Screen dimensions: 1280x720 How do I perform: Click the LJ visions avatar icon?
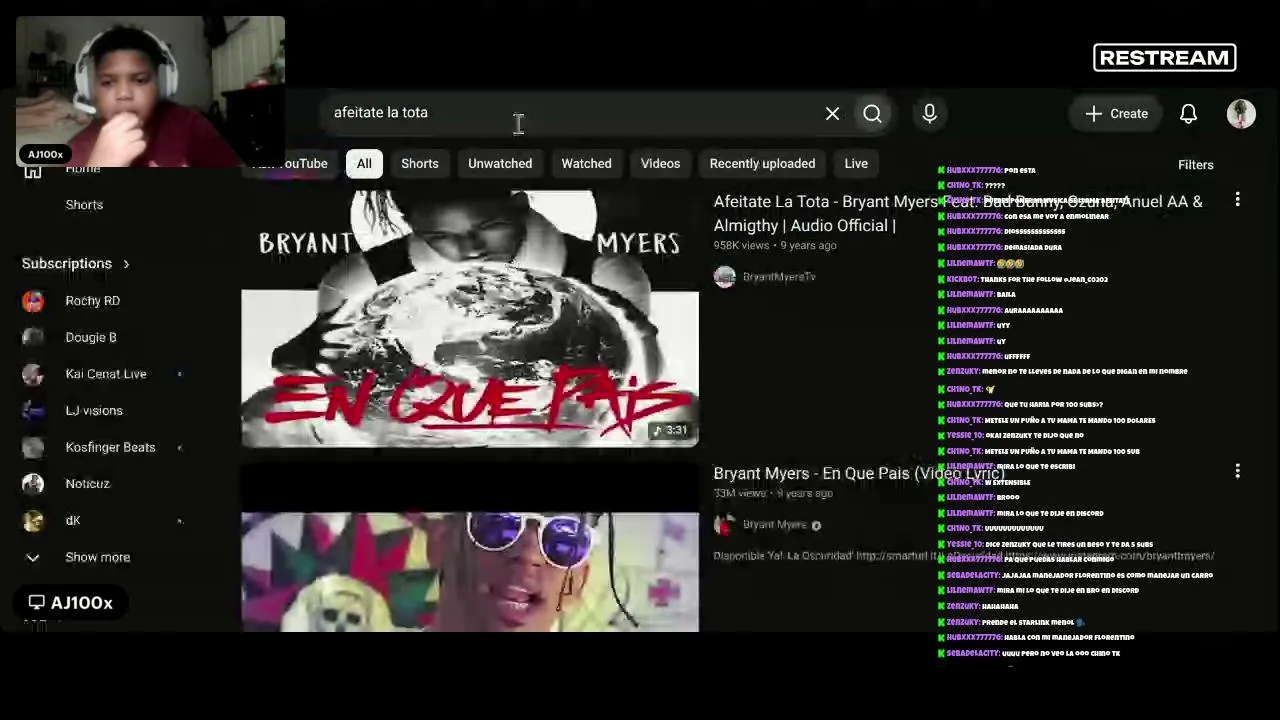pos(33,411)
